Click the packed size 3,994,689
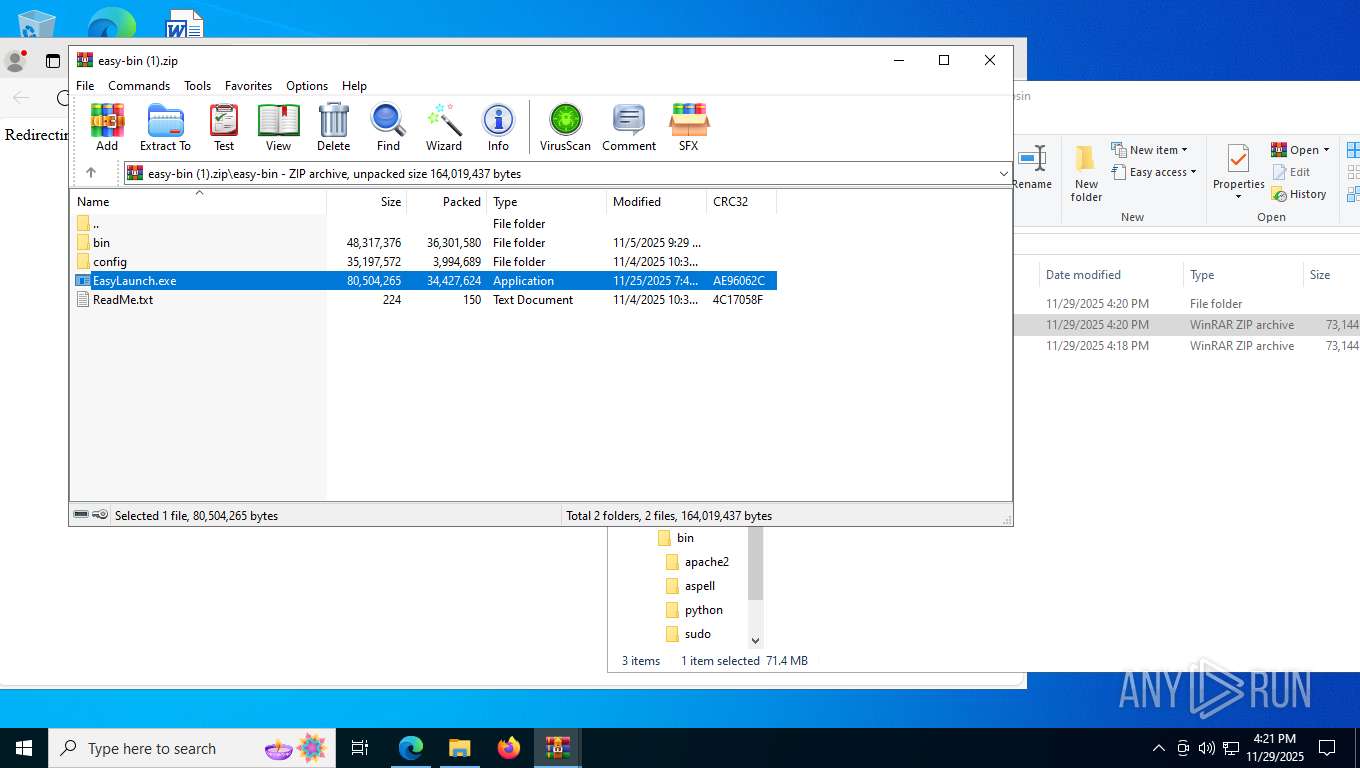Viewport: 1360px width, 768px height. pyautogui.click(x=457, y=261)
